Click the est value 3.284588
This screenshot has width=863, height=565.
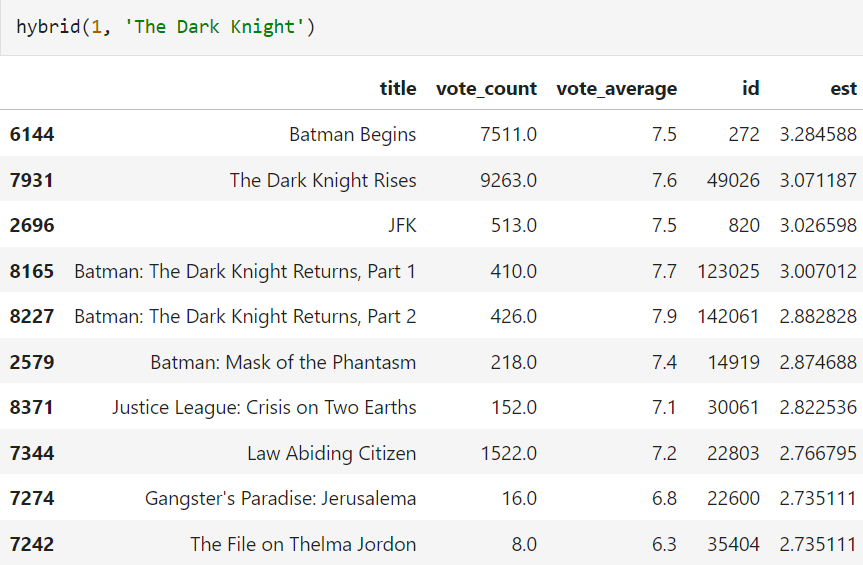[818, 134]
